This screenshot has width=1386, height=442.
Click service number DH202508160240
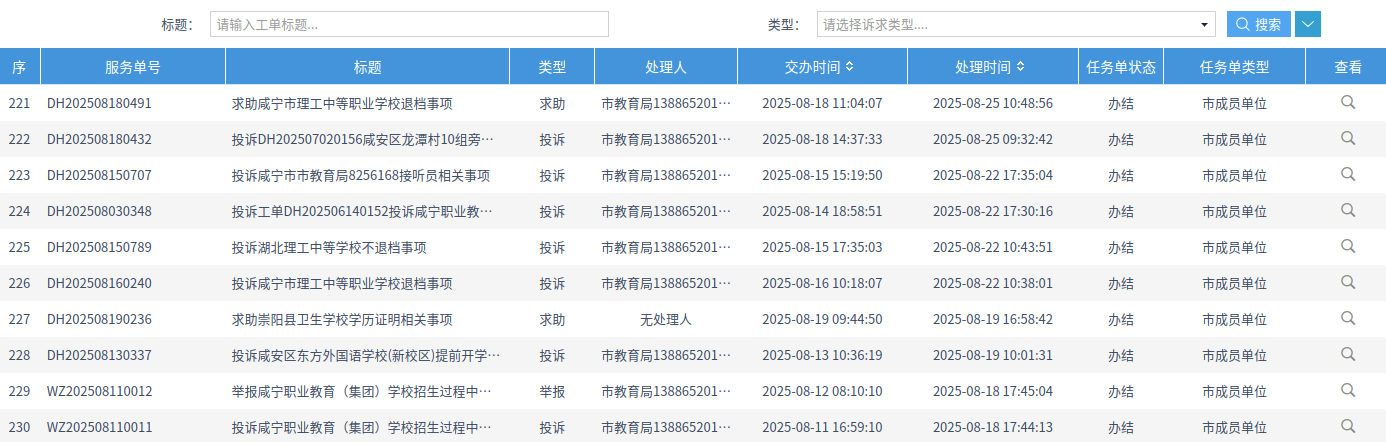(99, 283)
